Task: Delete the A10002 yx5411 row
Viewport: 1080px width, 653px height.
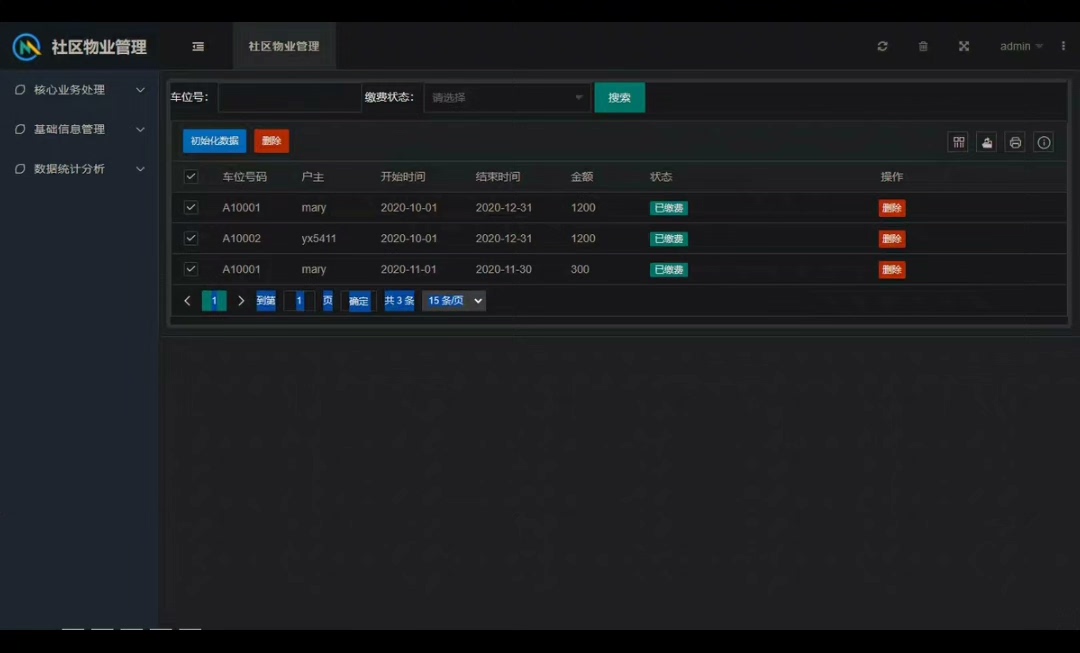Action: point(892,239)
